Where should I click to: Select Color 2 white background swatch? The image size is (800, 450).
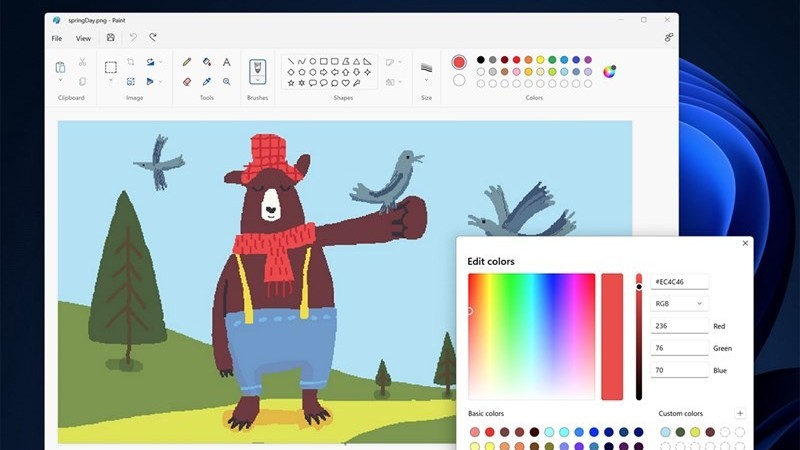(459, 80)
